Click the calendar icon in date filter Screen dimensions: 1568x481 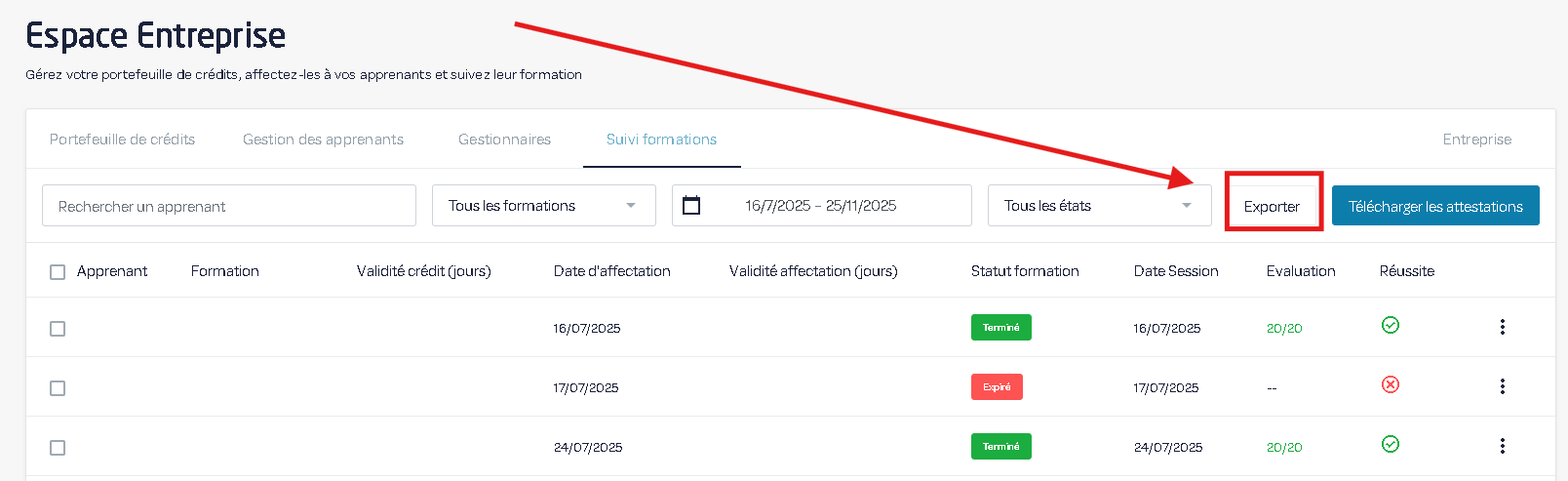tap(691, 206)
